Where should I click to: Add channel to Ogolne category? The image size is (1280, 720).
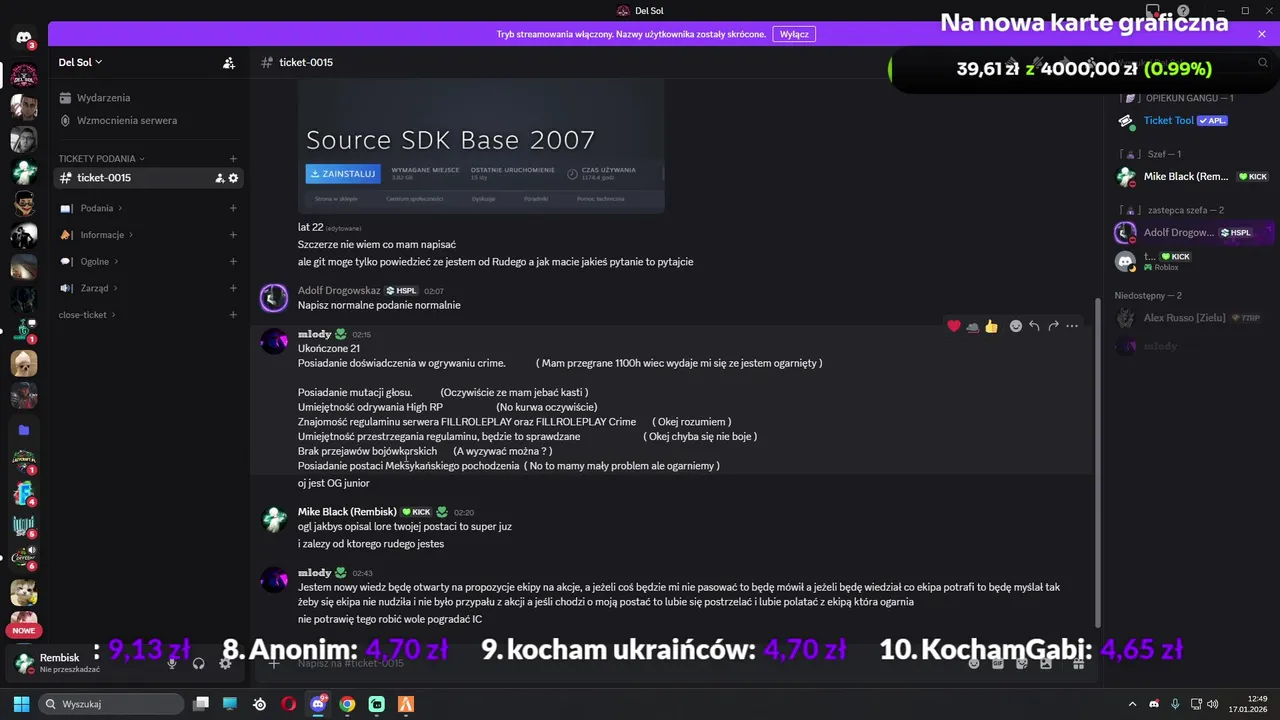click(233, 261)
